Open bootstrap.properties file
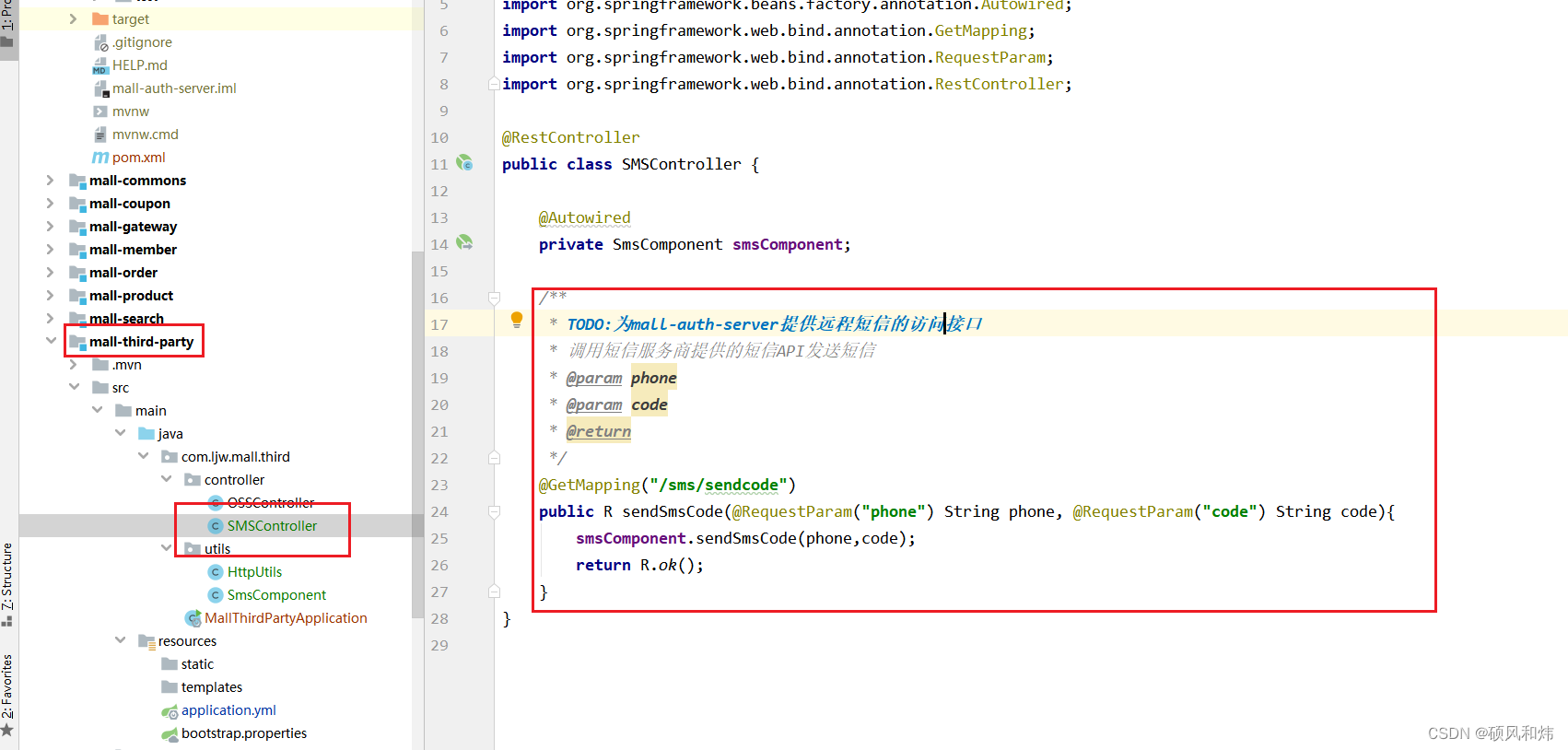Screen dimensions: 1568x750 coord(244,733)
